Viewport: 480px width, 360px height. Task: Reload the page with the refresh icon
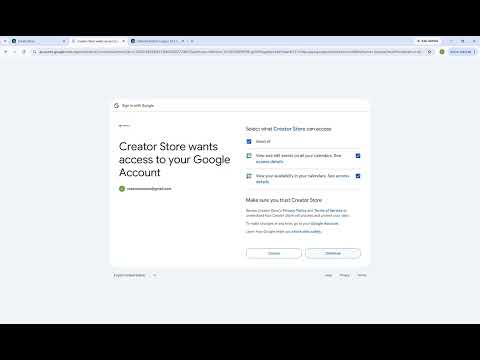(24, 52)
